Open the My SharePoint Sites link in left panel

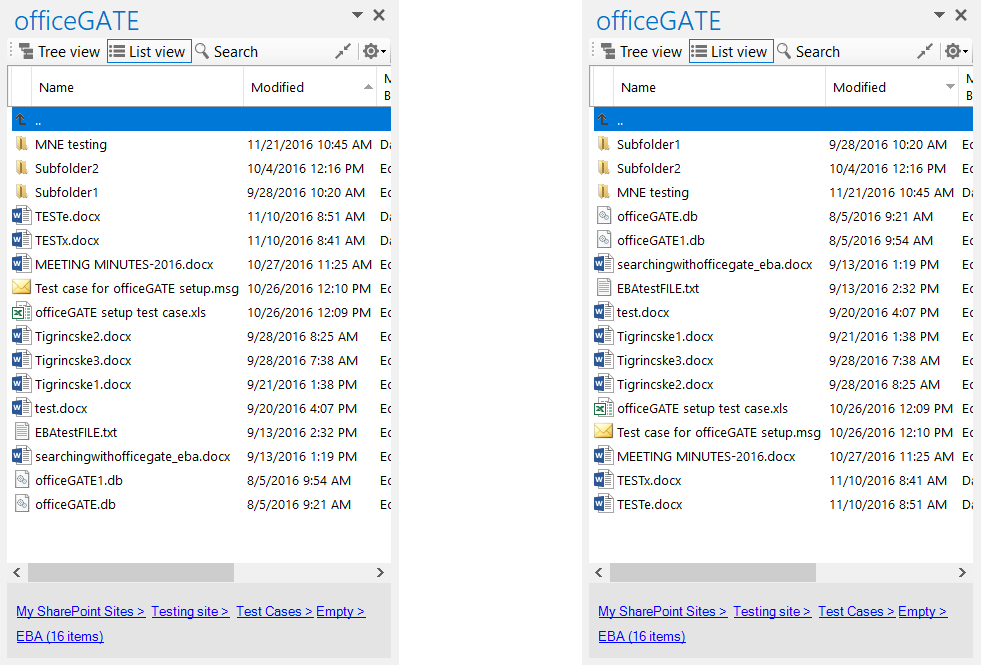click(x=80, y=612)
